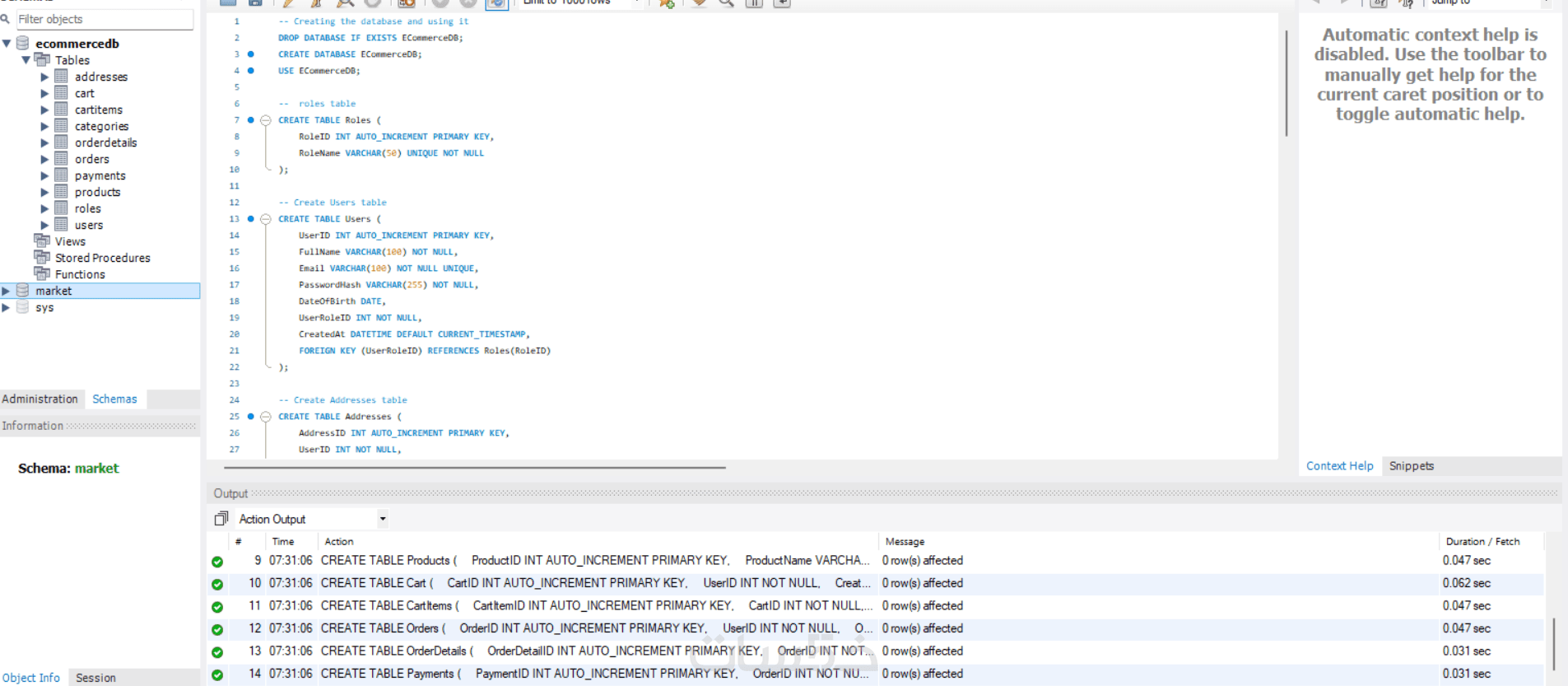This screenshot has width=1568, height=686.
Task: Click the Stored Procedures folder icon
Action: [x=42, y=257]
